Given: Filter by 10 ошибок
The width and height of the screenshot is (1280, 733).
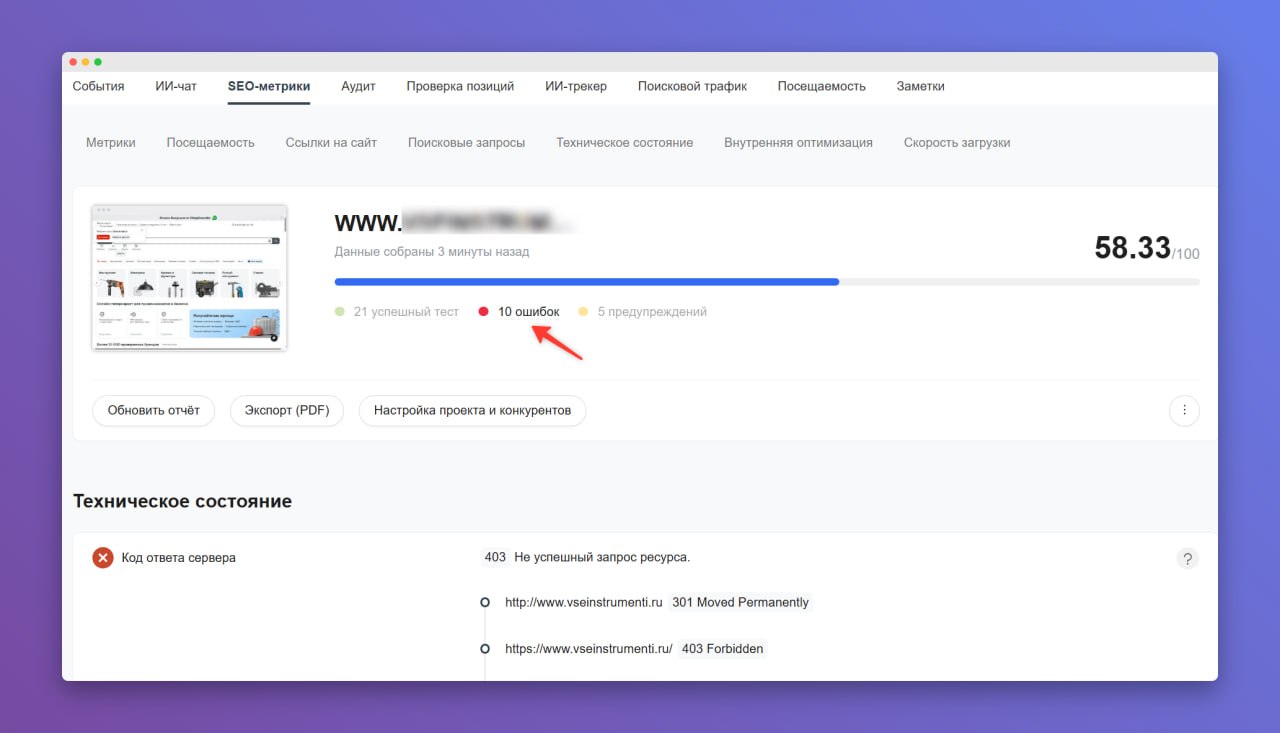Looking at the screenshot, I should (x=519, y=312).
